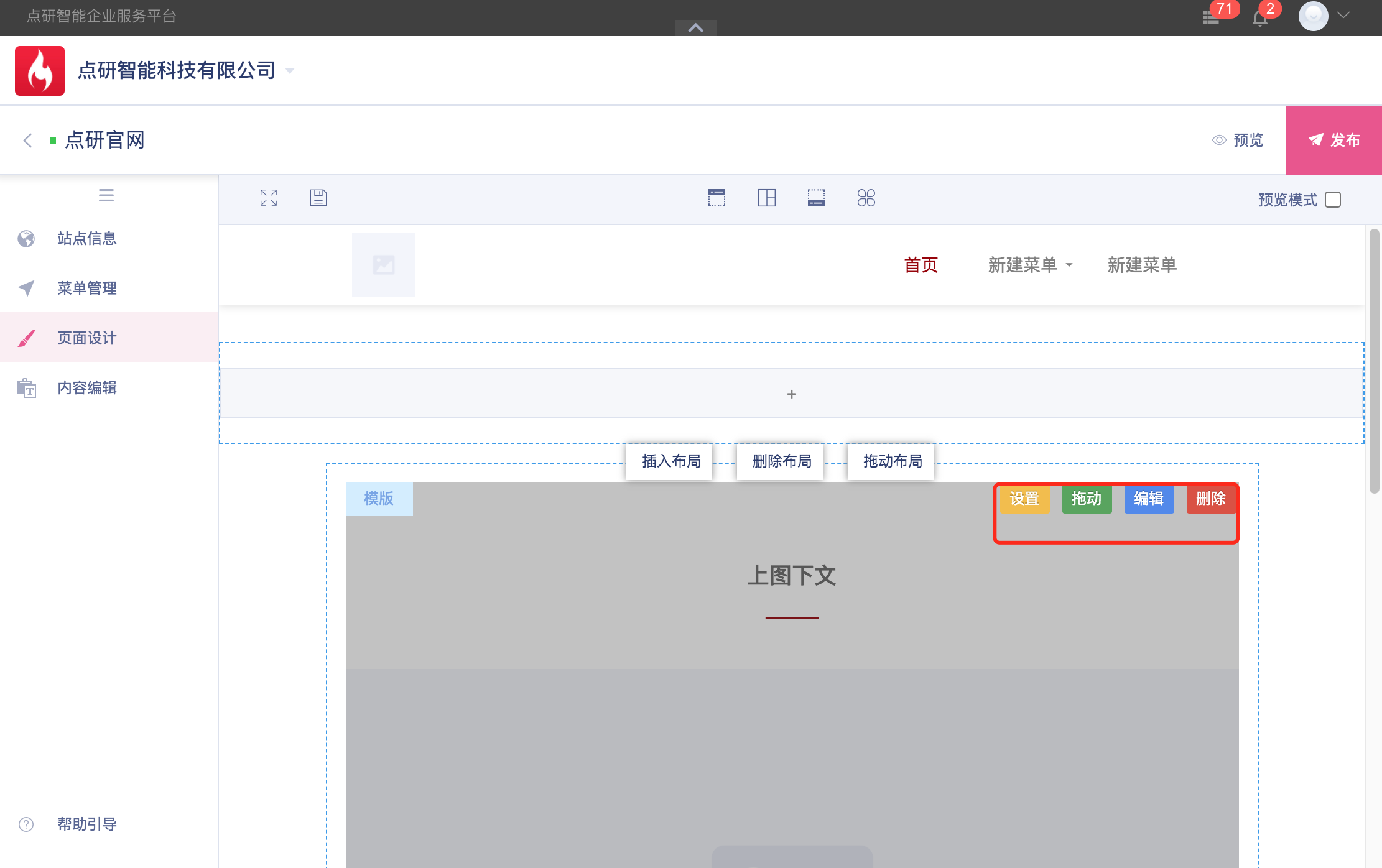Collapse the sidebar with the hamburger icon
Image resolution: width=1382 pixels, height=868 pixels.
coord(106,195)
